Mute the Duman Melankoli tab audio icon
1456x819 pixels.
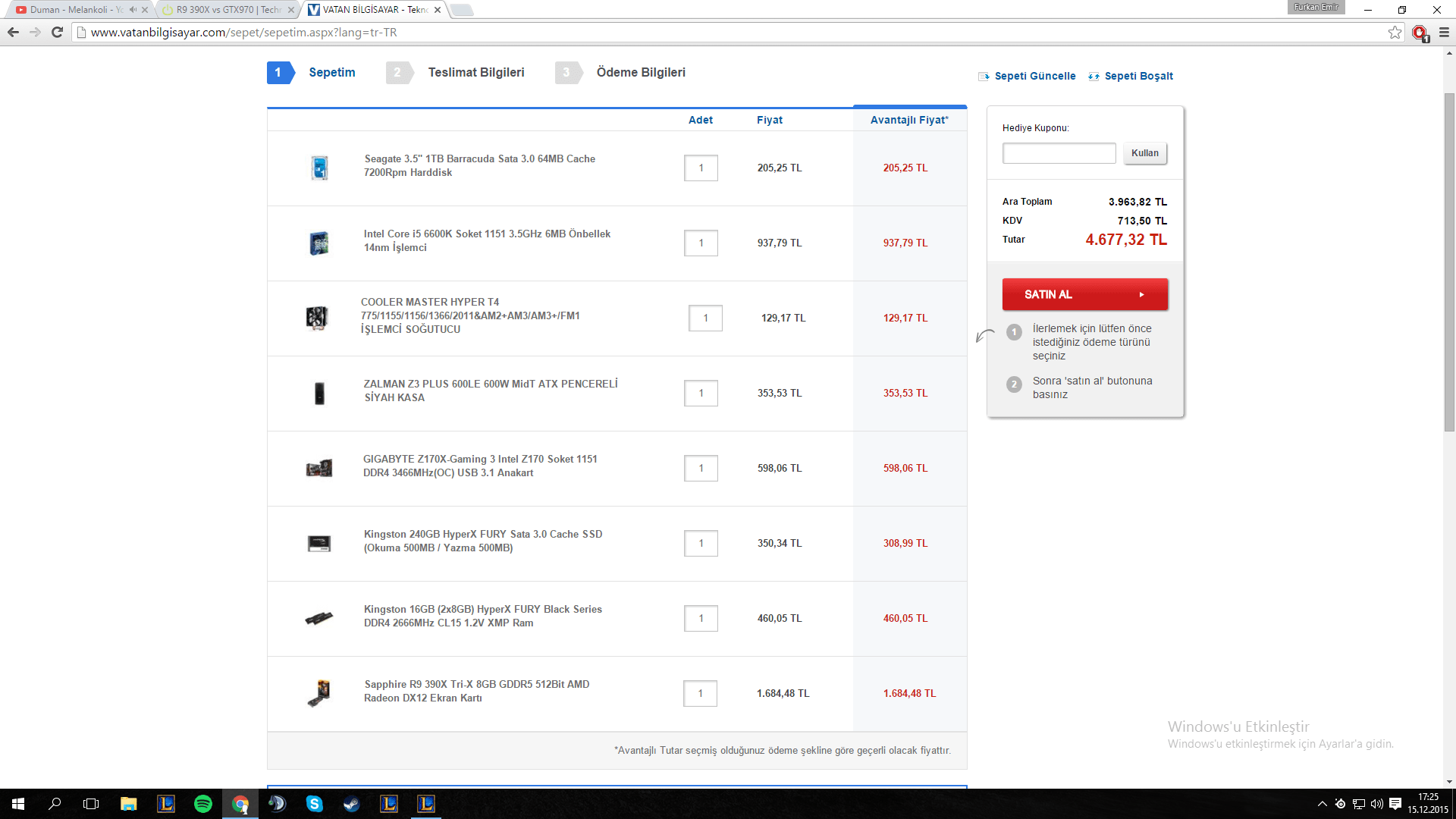[x=133, y=10]
